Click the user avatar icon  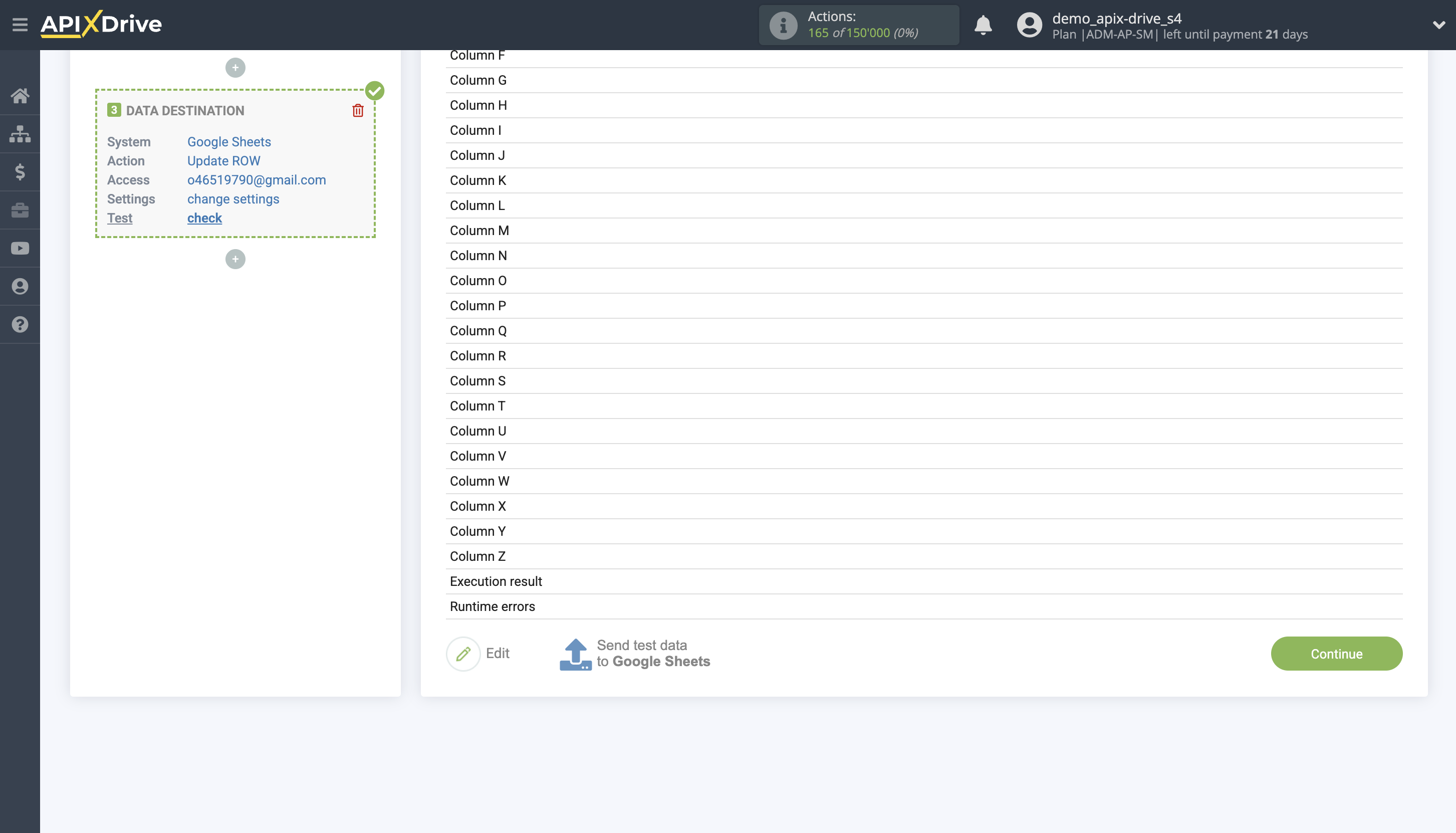(1029, 25)
